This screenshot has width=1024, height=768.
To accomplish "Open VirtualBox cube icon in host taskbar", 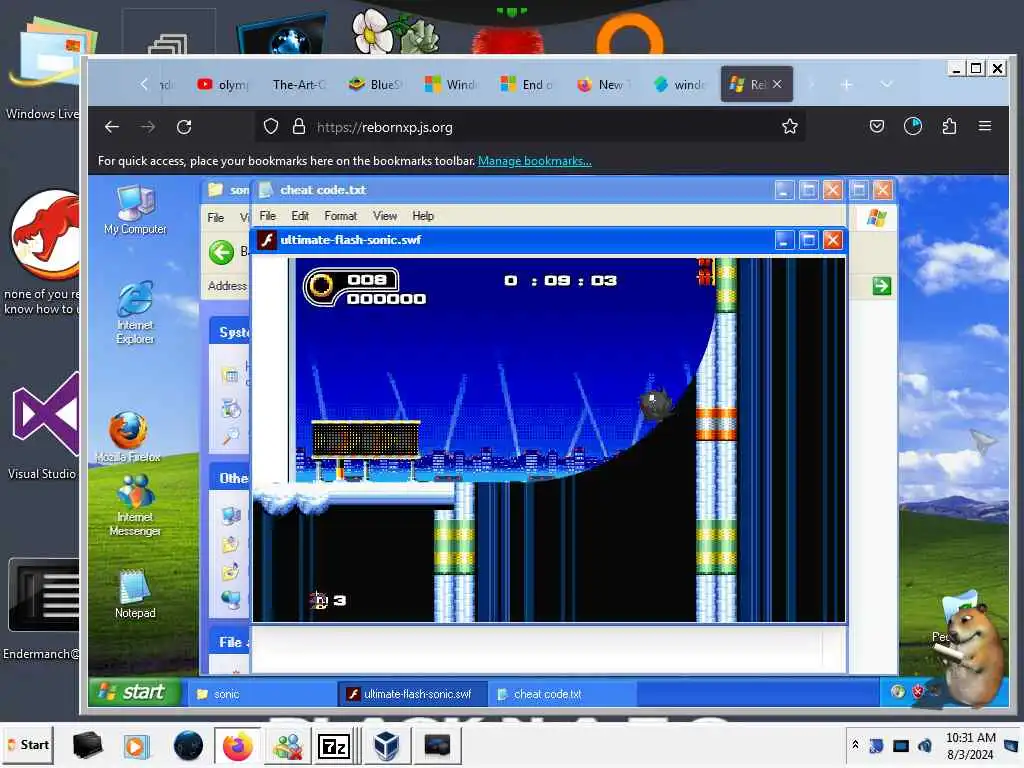I will coord(387,746).
